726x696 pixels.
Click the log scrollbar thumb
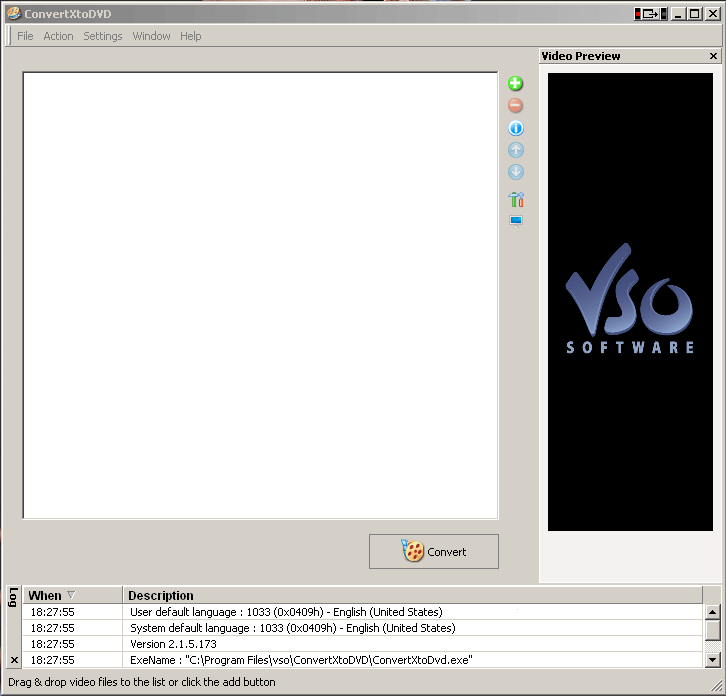pos(713,630)
